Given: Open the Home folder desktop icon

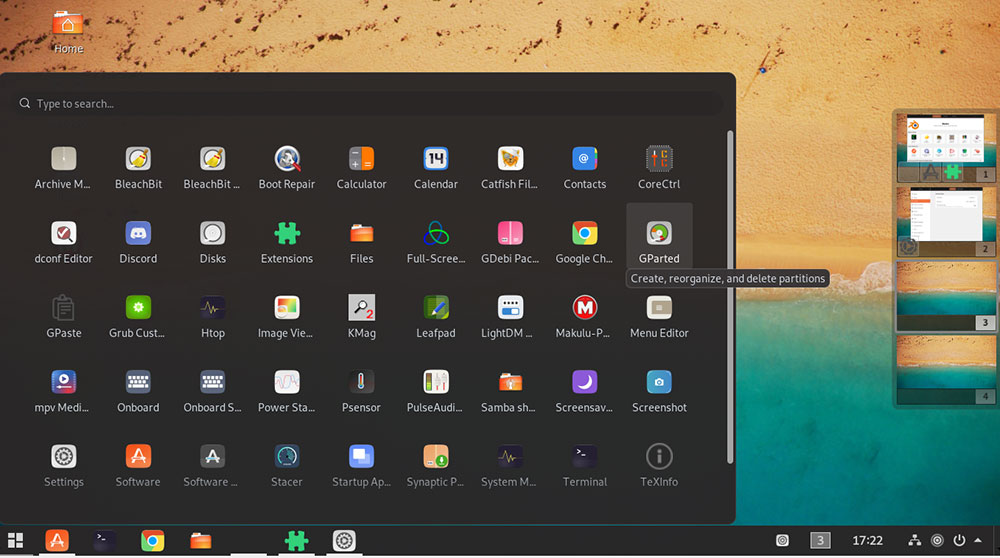Looking at the screenshot, I should point(68,32).
